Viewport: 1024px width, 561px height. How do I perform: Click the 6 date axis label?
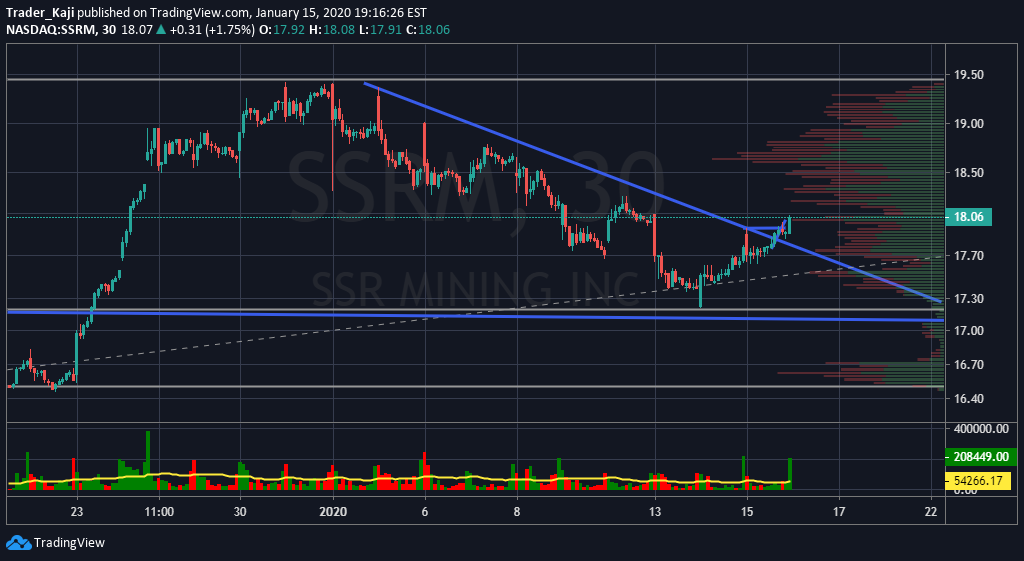tap(425, 512)
